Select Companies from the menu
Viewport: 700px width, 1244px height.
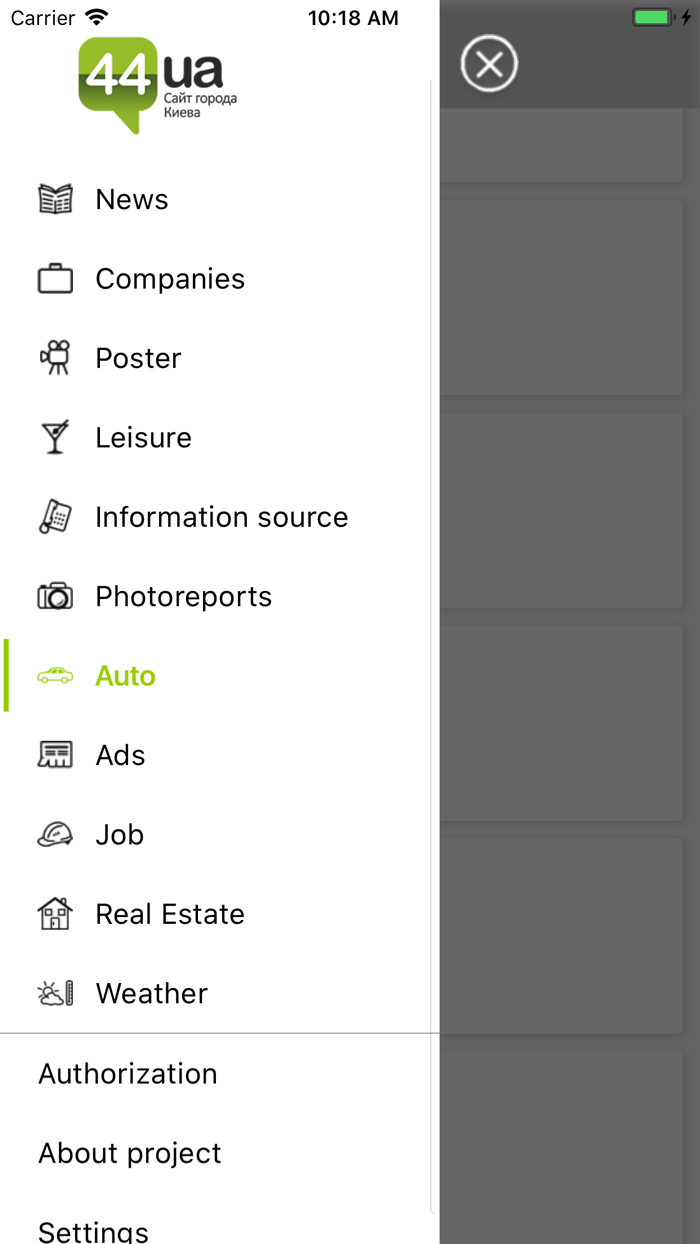(170, 279)
